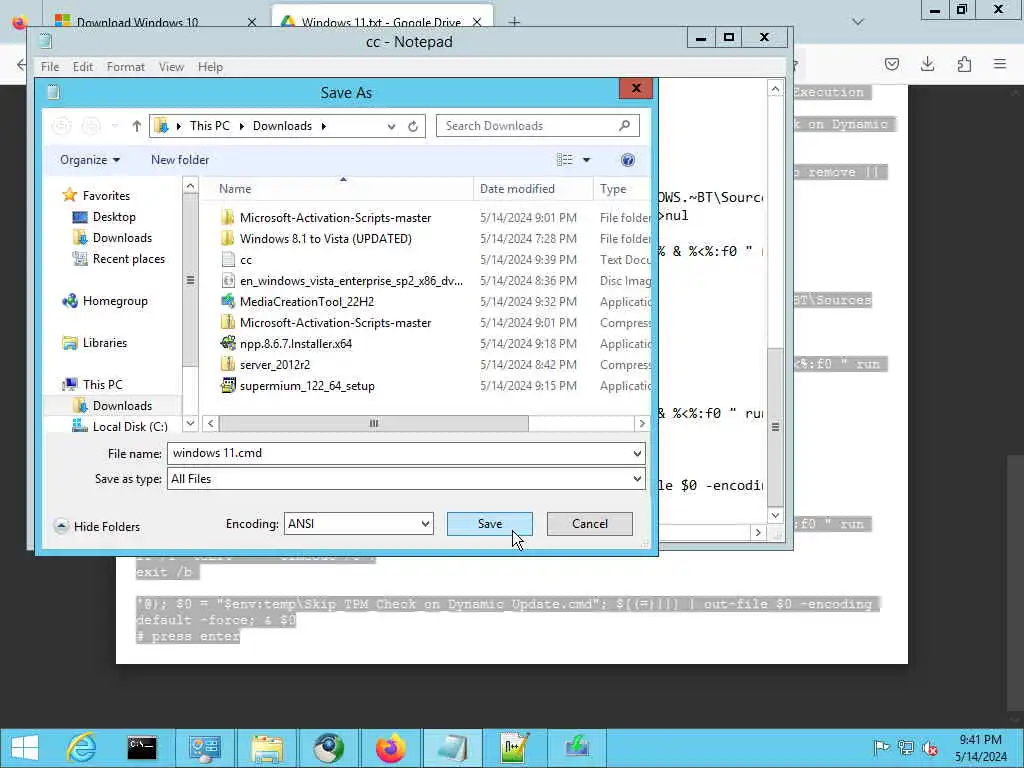Open Firefox extensions puzzle icon
Viewport: 1024px width, 768px height.
964,64
